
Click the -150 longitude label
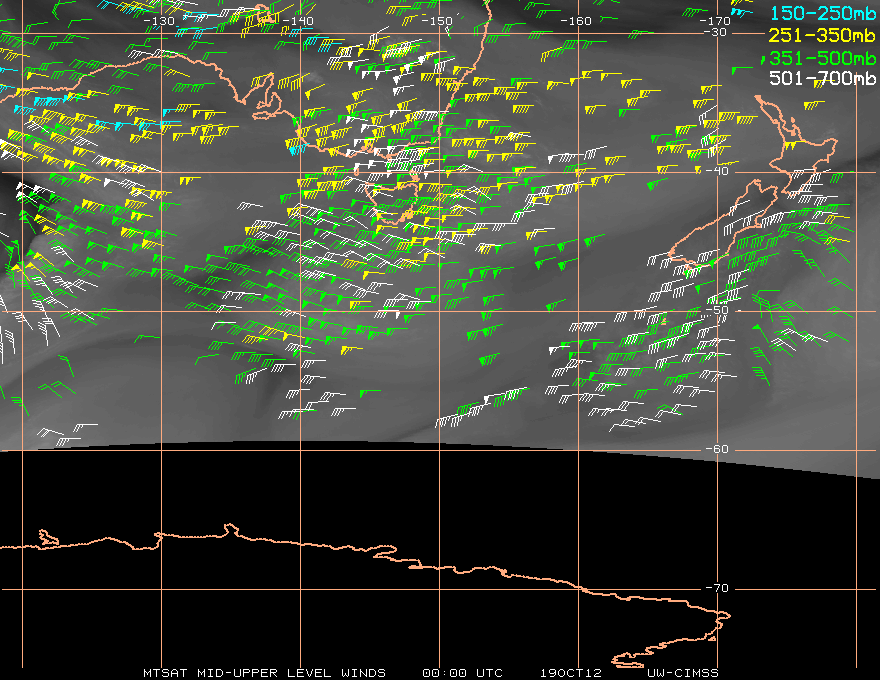[x=437, y=21]
